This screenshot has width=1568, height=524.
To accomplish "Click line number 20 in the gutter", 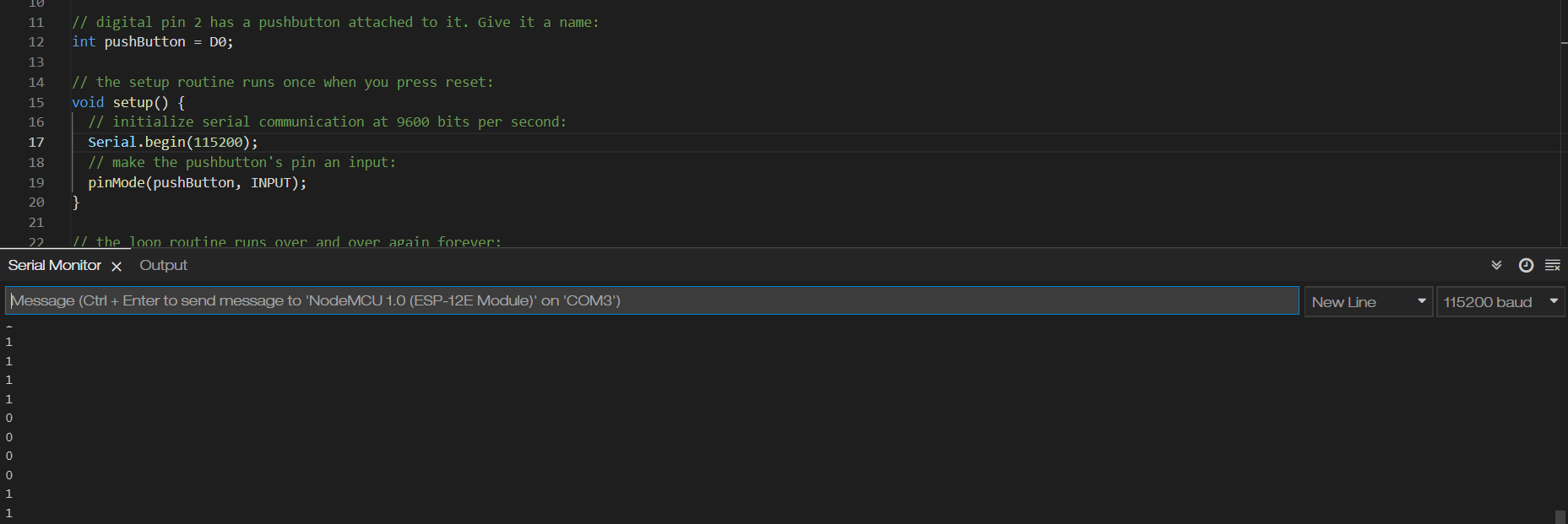I will tap(36, 203).
